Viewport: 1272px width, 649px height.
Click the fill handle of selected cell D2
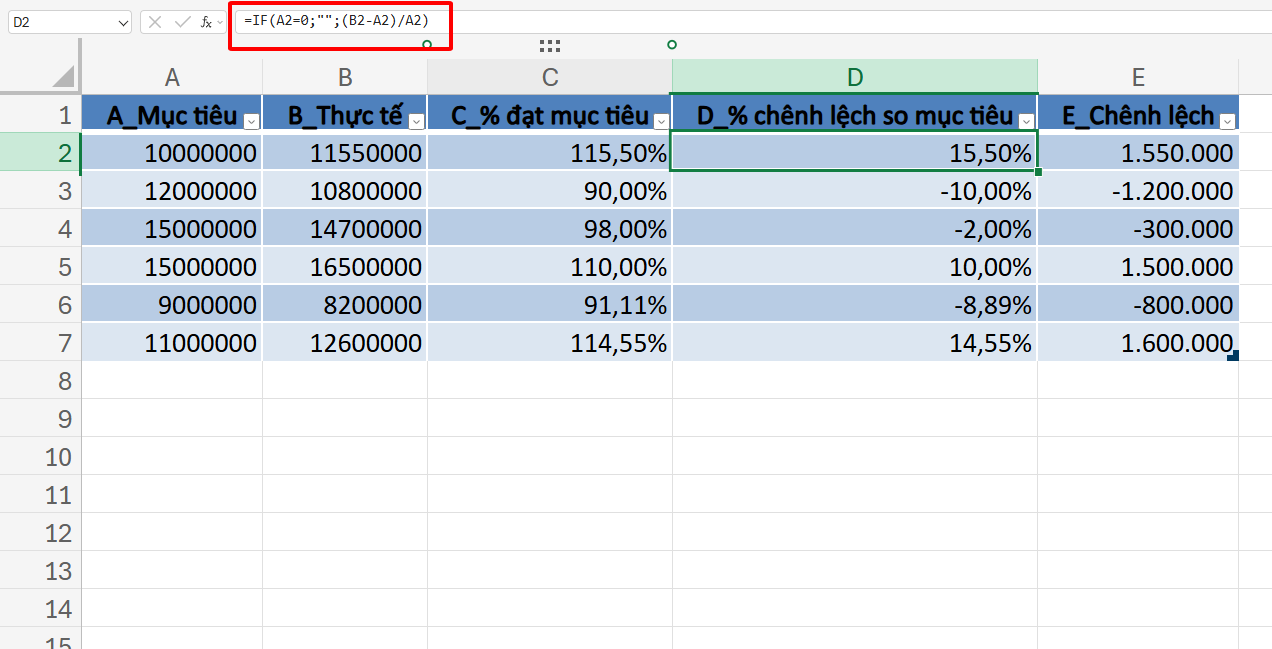(x=1038, y=172)
